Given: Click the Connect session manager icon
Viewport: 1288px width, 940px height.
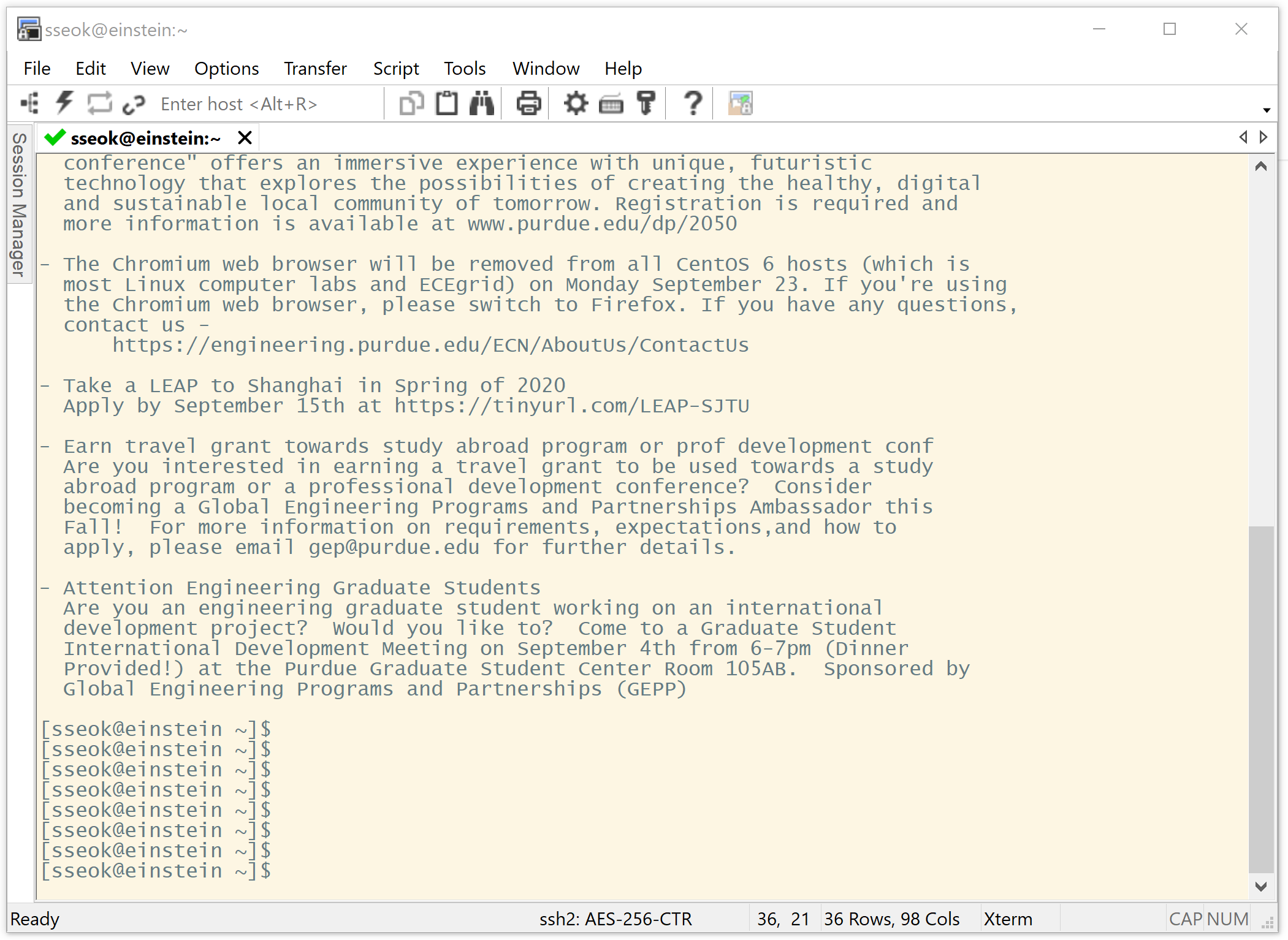Looking at the screenshot, I should [x=29, y=104].
